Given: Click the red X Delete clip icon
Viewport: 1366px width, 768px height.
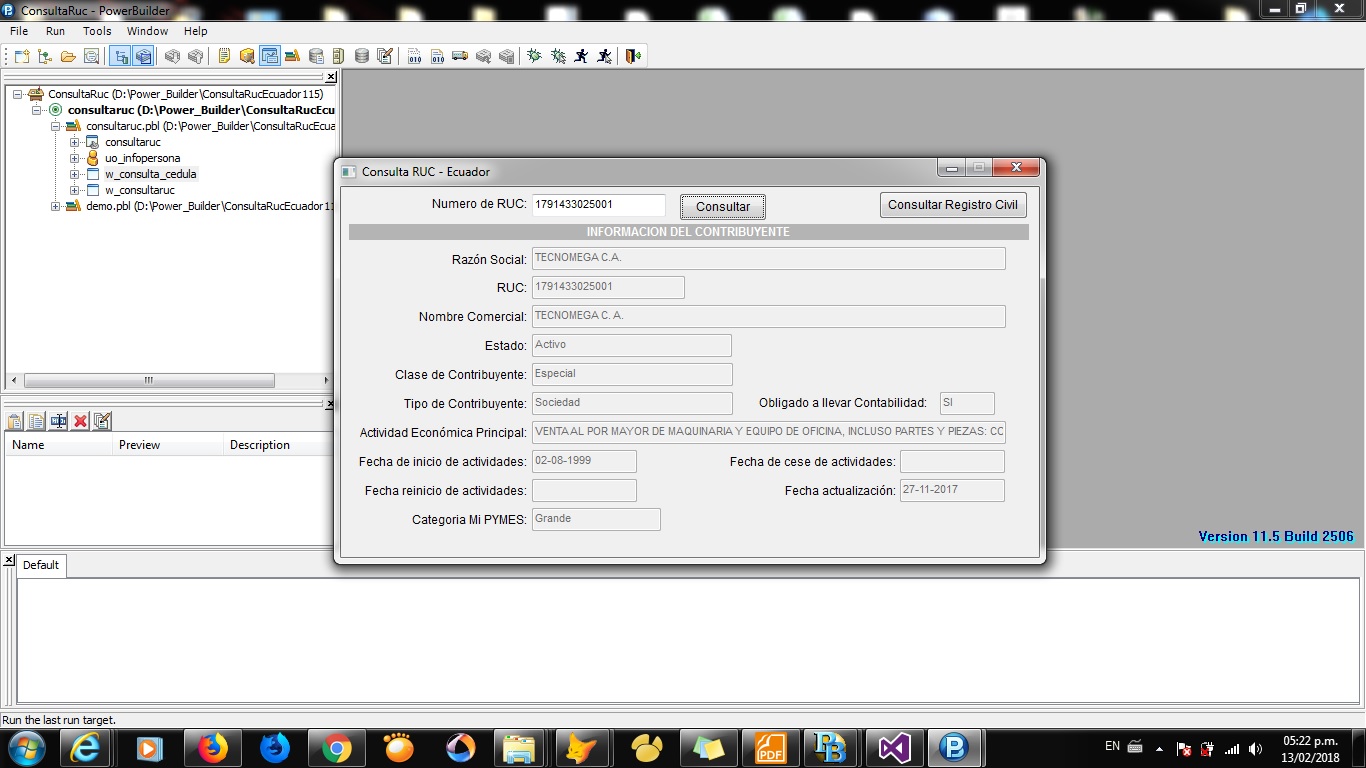Looking at the screenshot, I should [x=81, y=421].
